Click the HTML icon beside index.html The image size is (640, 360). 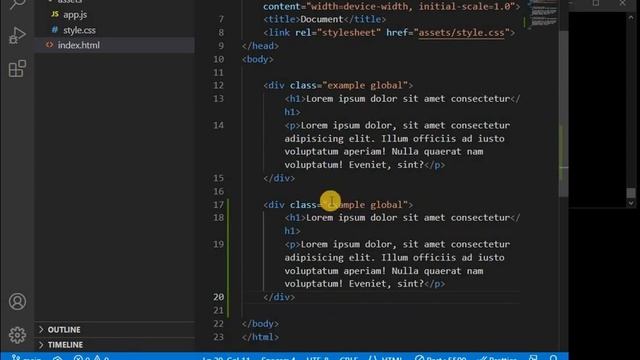coord(49,45)
